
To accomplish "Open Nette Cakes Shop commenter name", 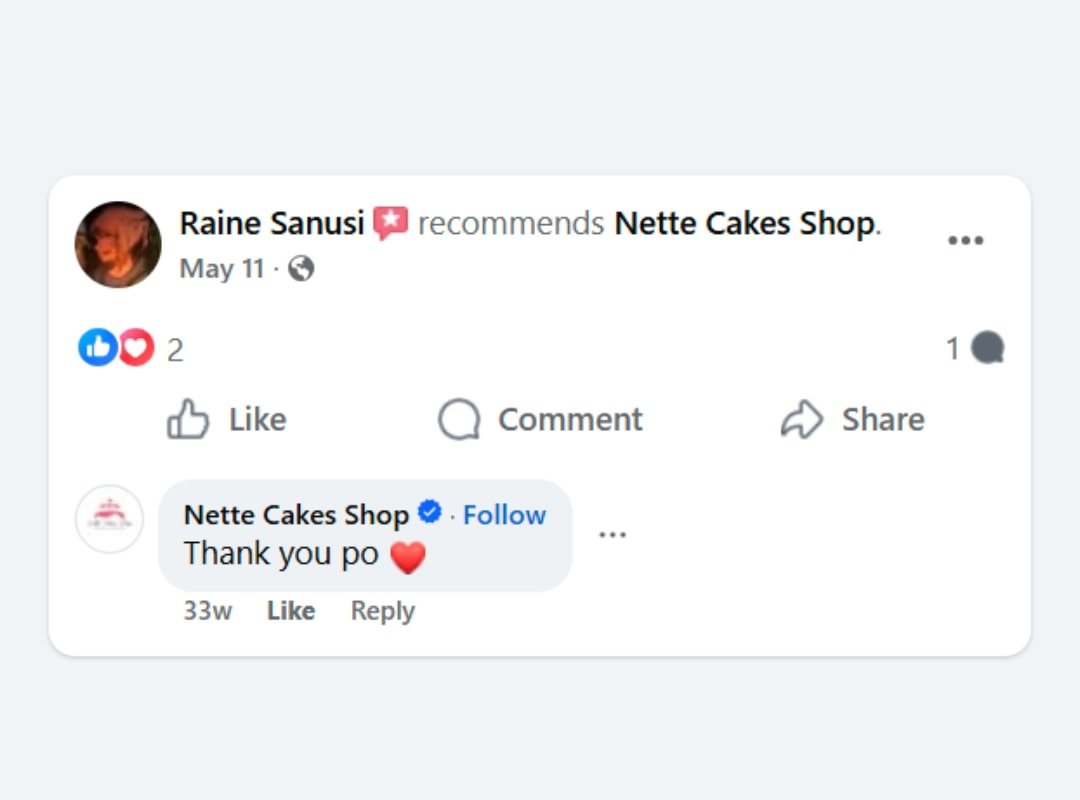I will (296, 515).
